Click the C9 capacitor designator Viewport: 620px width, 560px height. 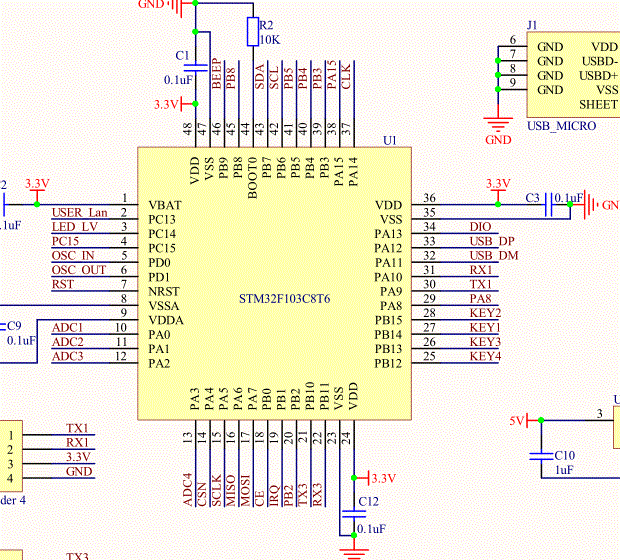14,326
